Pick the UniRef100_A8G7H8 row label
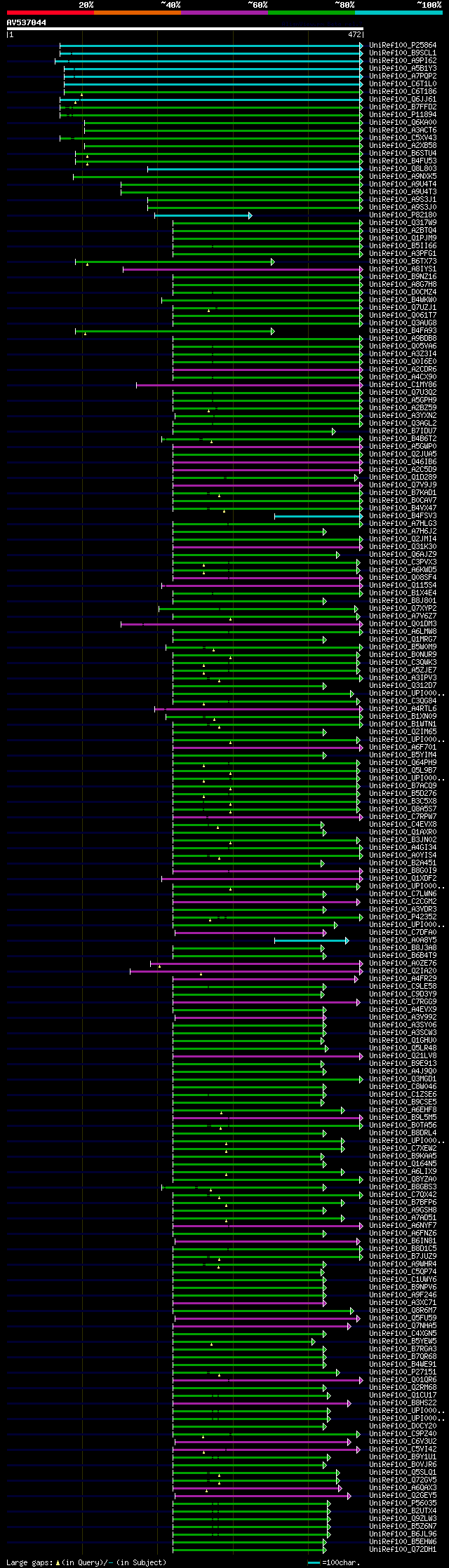Image resolution: width=449 pixels, height=1568 pixels. 403,285
